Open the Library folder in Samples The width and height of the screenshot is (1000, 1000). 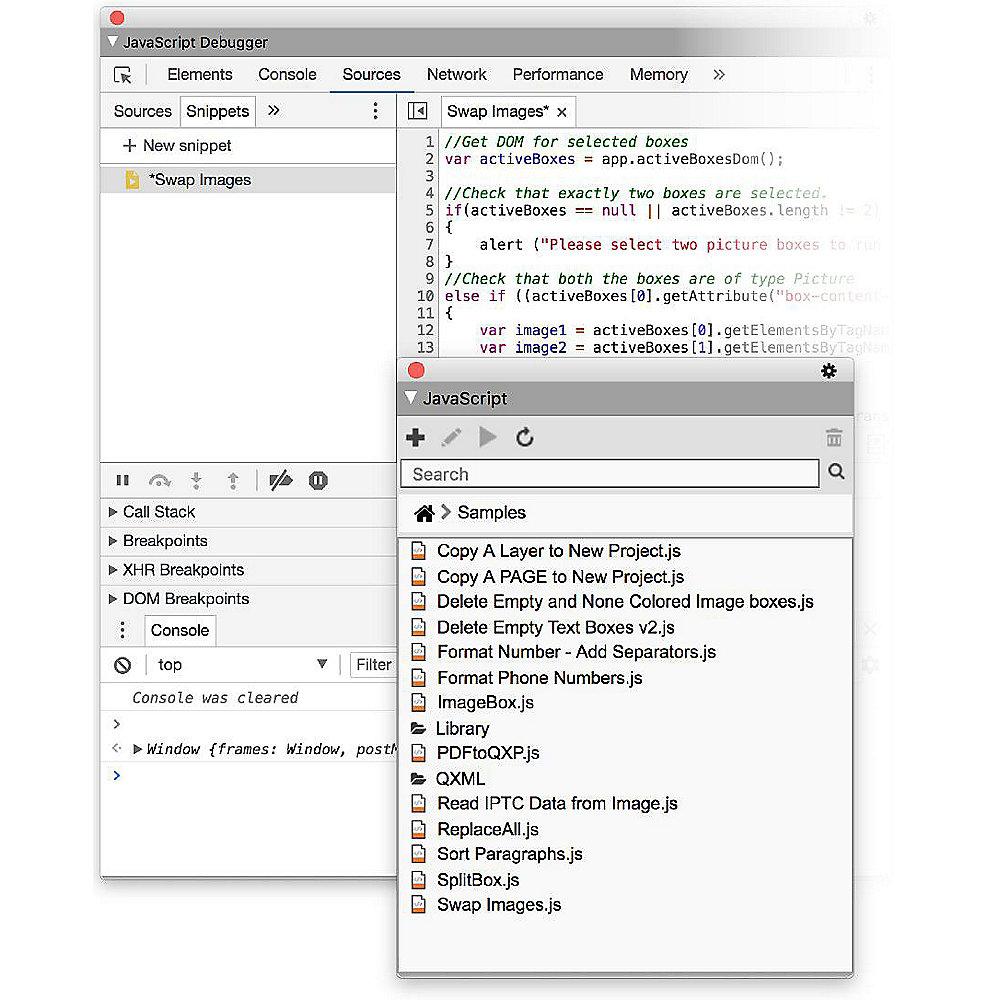coord(461,729)
